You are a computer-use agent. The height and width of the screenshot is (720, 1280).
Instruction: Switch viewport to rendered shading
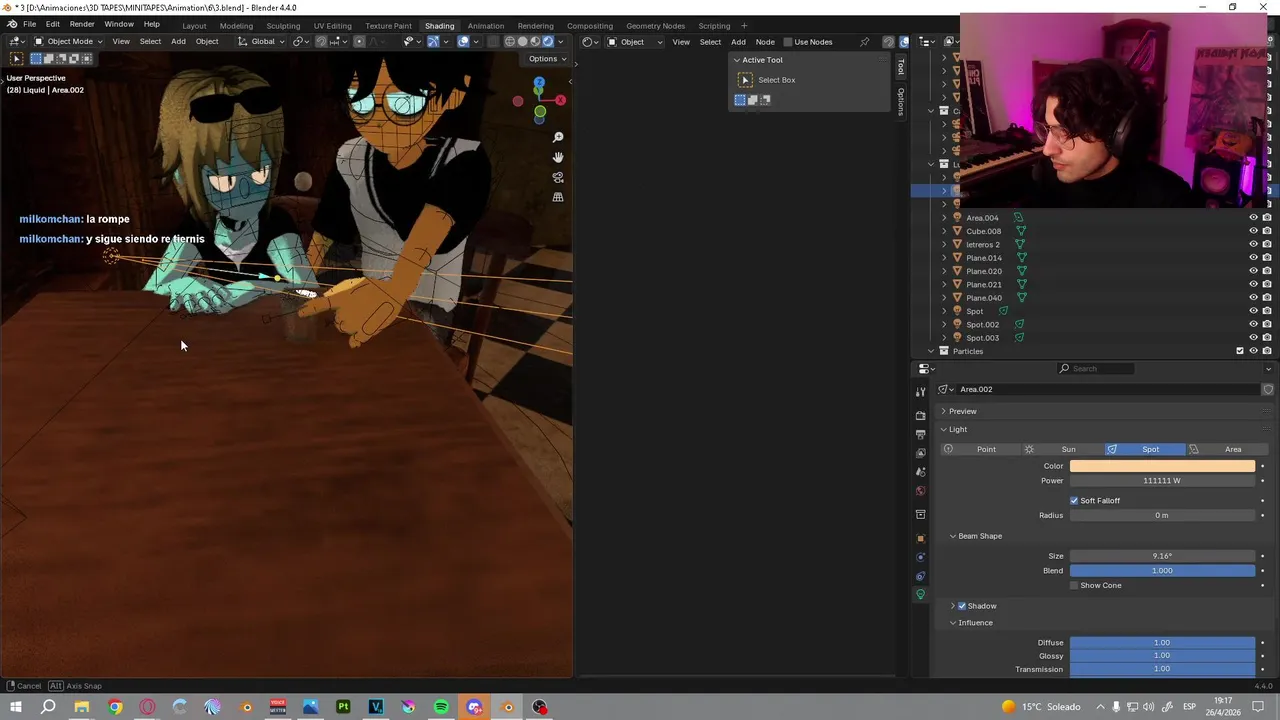548,42
